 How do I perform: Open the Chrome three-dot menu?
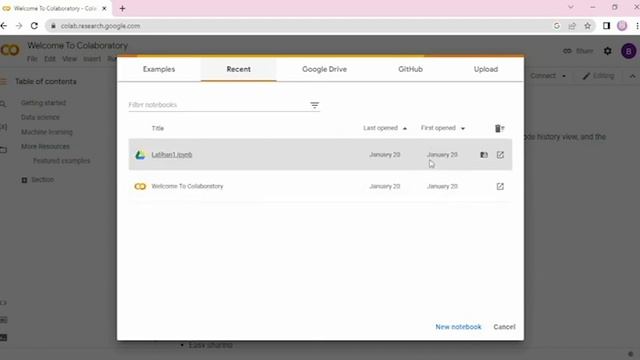point(637,26)
